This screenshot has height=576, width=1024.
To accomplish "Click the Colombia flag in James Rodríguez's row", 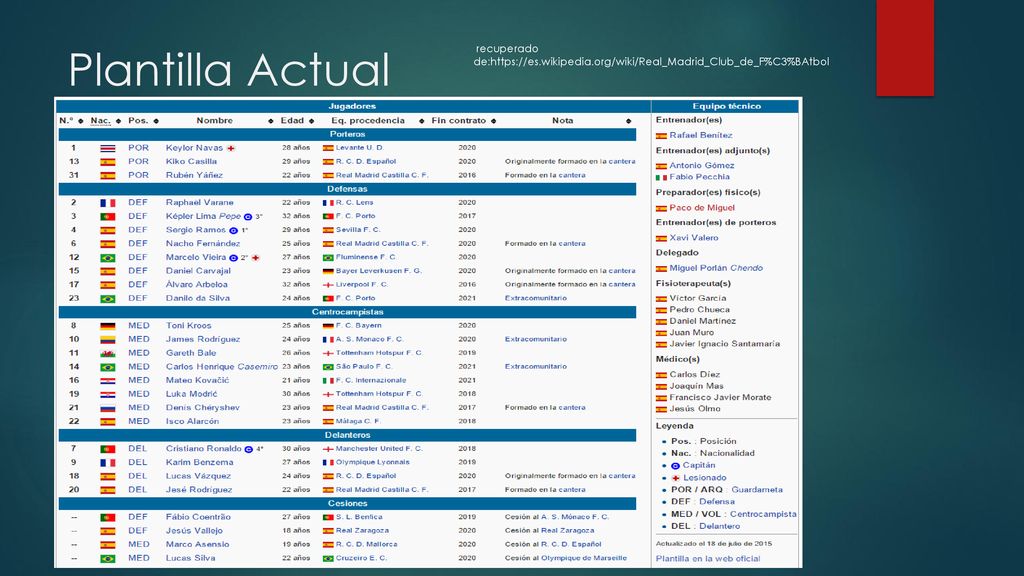I will pos(107,340).
